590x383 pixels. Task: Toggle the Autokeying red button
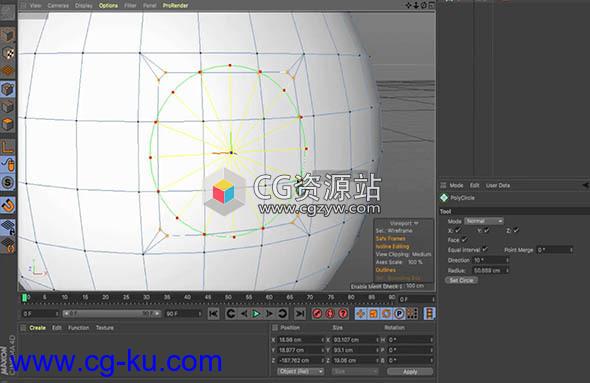[x=330, y=313]
